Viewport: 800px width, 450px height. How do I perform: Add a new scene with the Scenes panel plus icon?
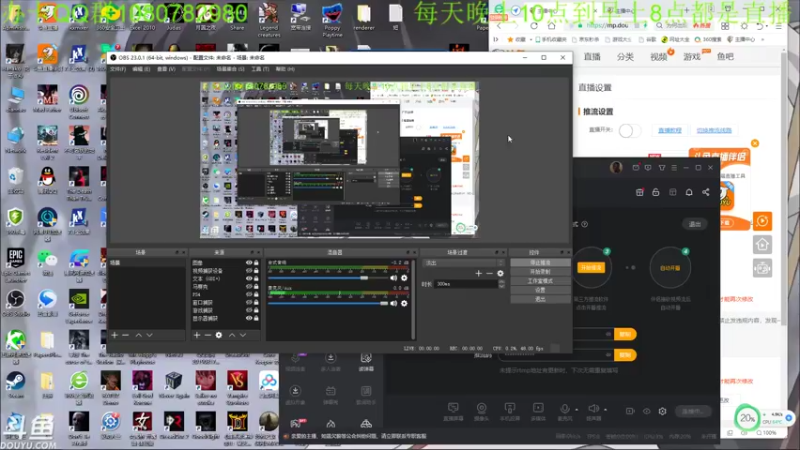click(115, 335)
